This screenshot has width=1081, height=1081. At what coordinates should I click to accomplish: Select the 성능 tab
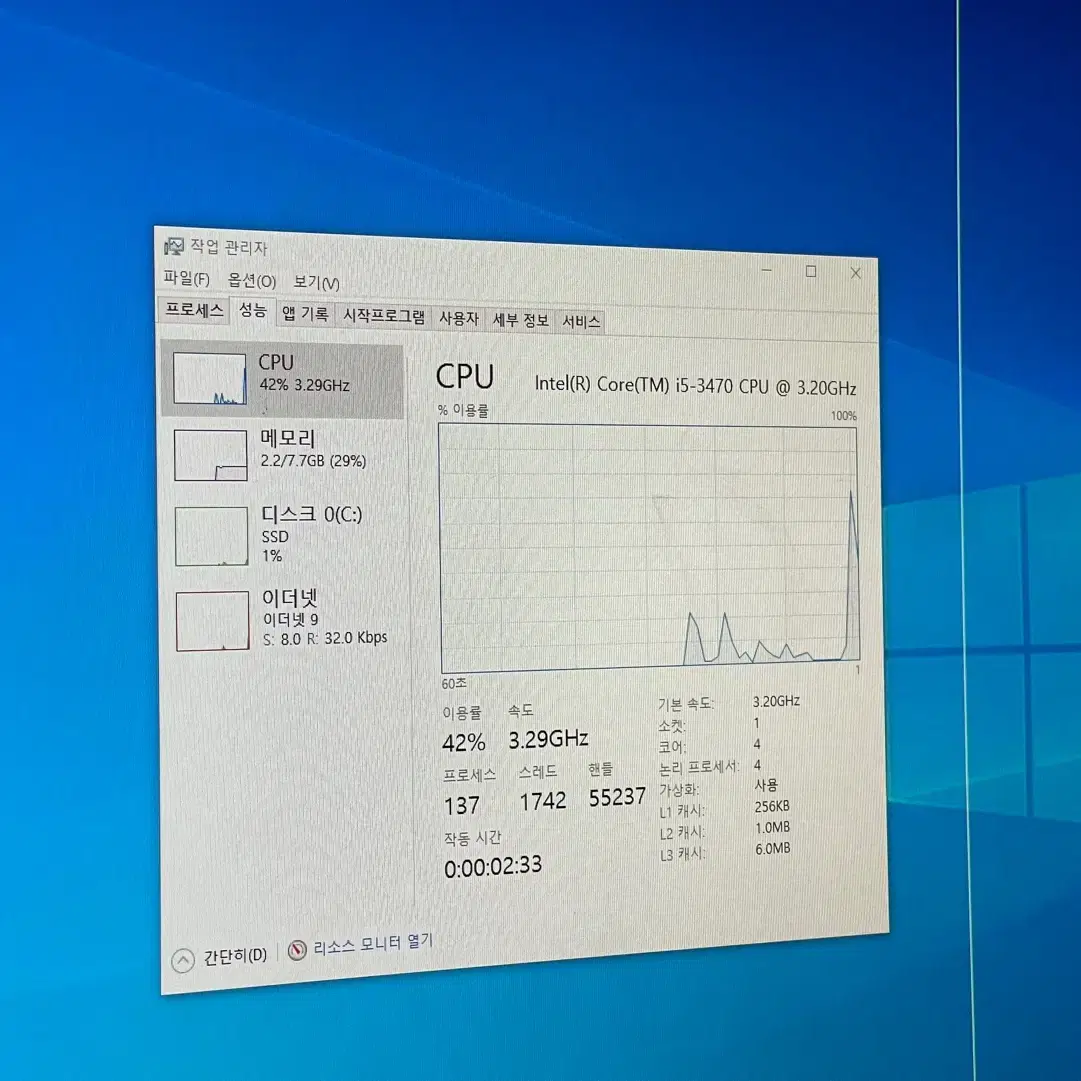pos(252,311)
